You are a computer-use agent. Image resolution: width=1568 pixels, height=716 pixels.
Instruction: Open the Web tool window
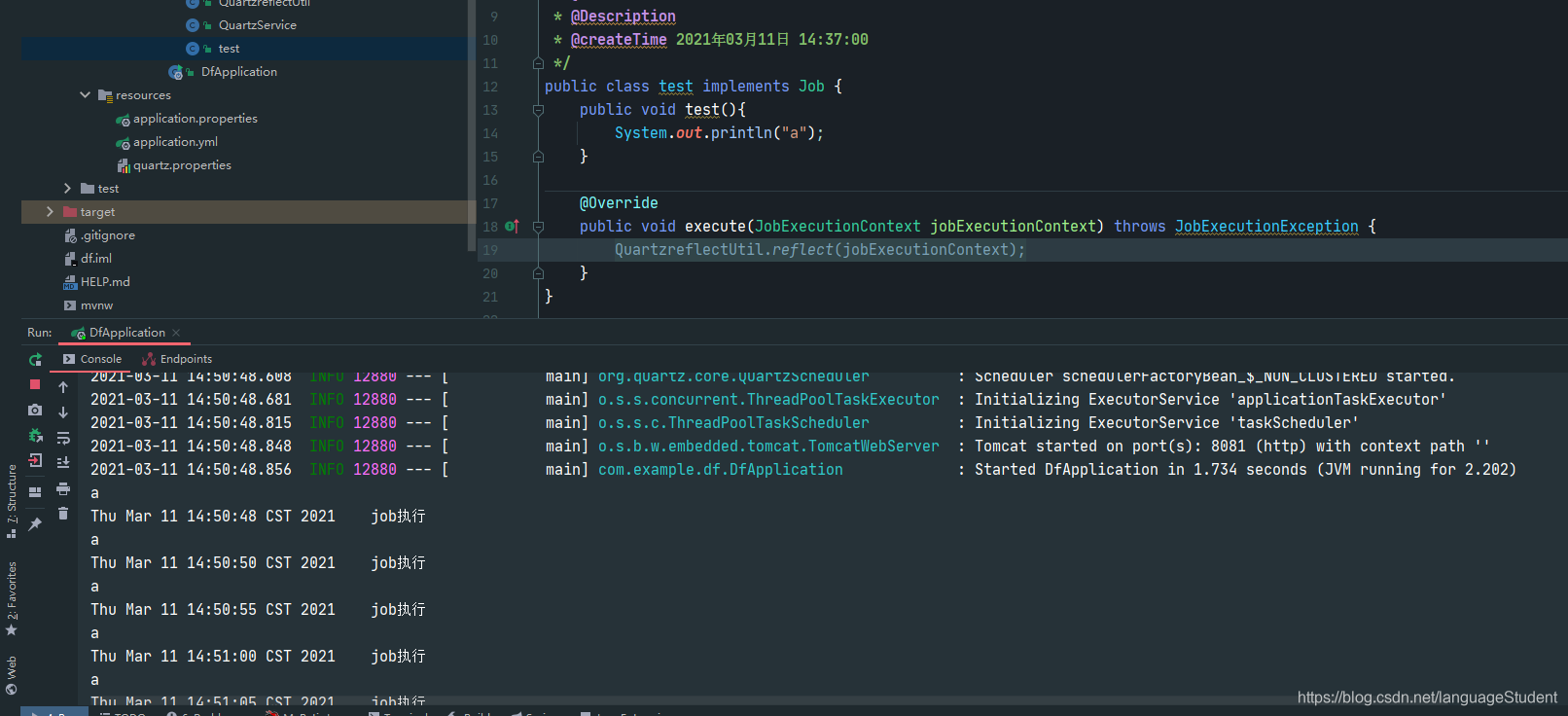[x=12, y=675]
